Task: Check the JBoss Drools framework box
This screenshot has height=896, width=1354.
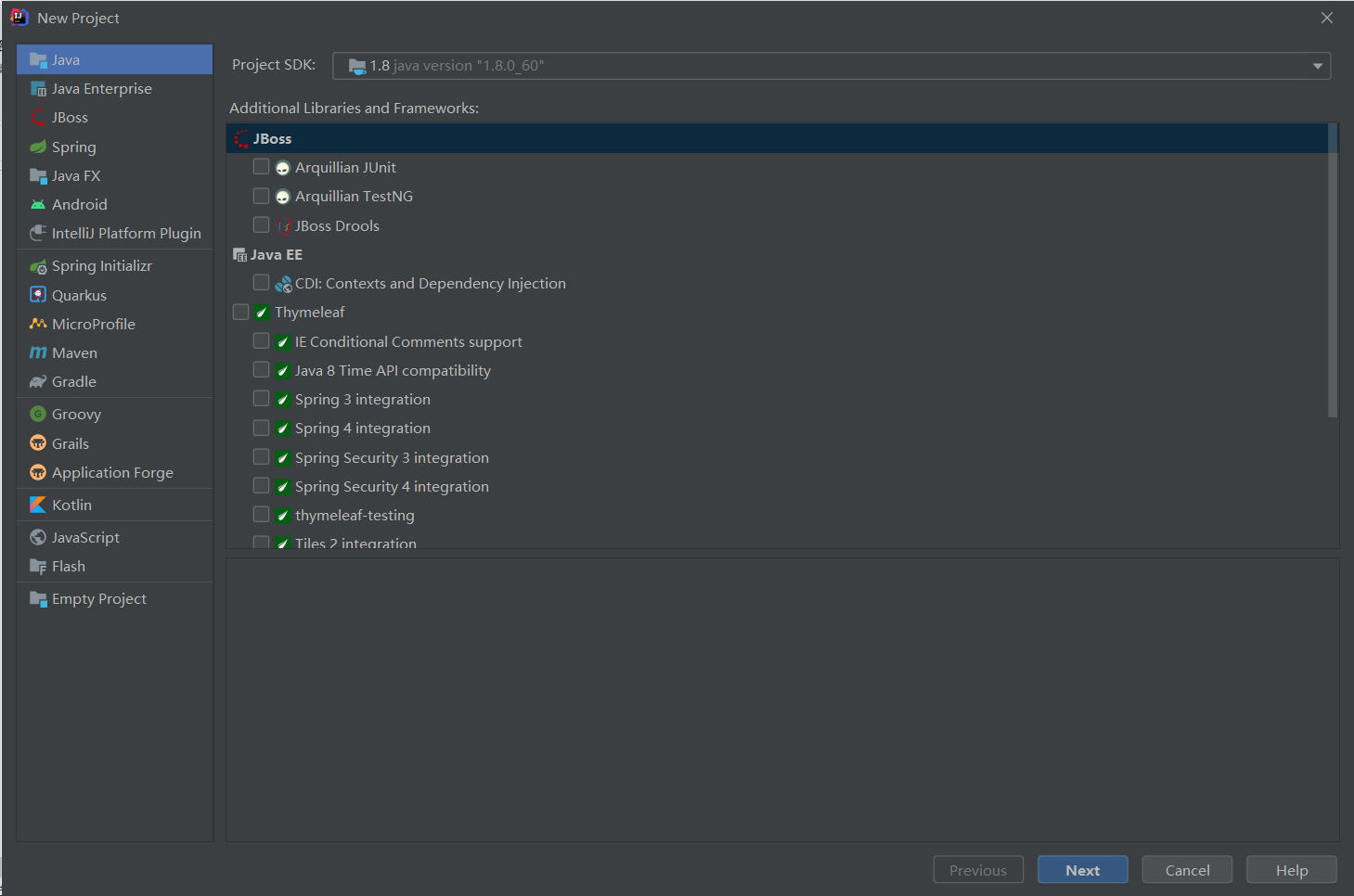Action: tap(262, 224)
